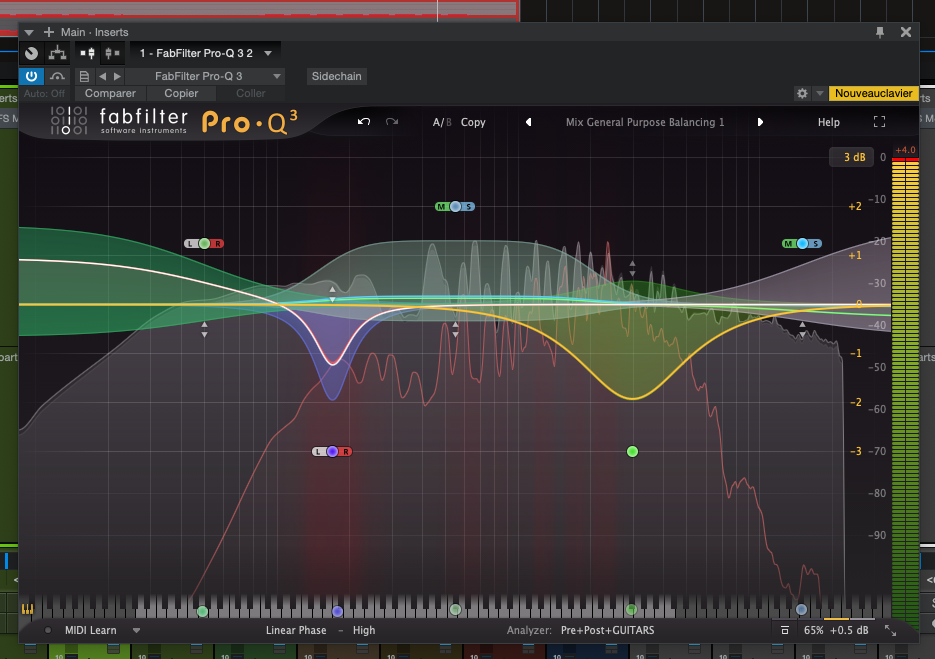
Task: Open the channel color knob icon
Action: point(32,53)
